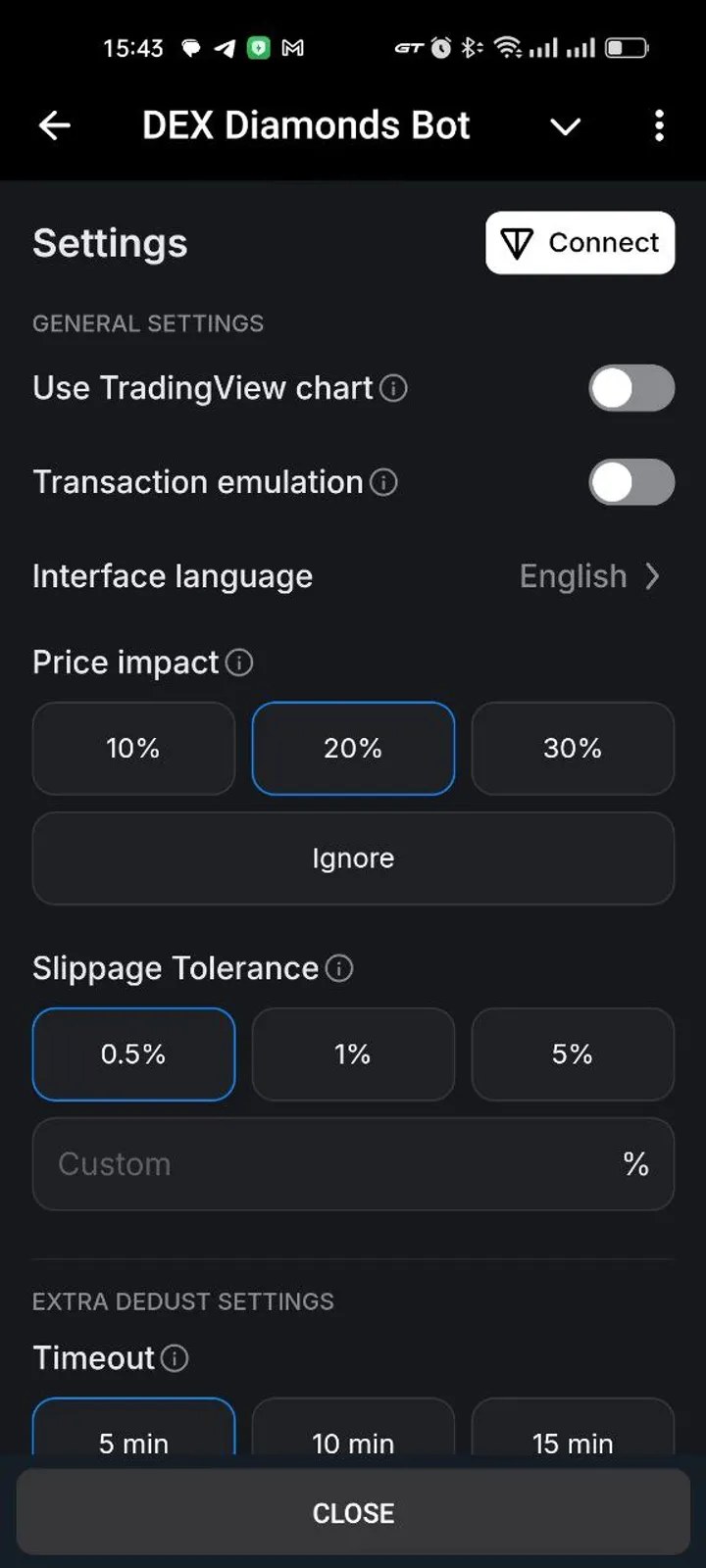
Task: Click the CLOSE button
Action: (x=353, y=1513)
